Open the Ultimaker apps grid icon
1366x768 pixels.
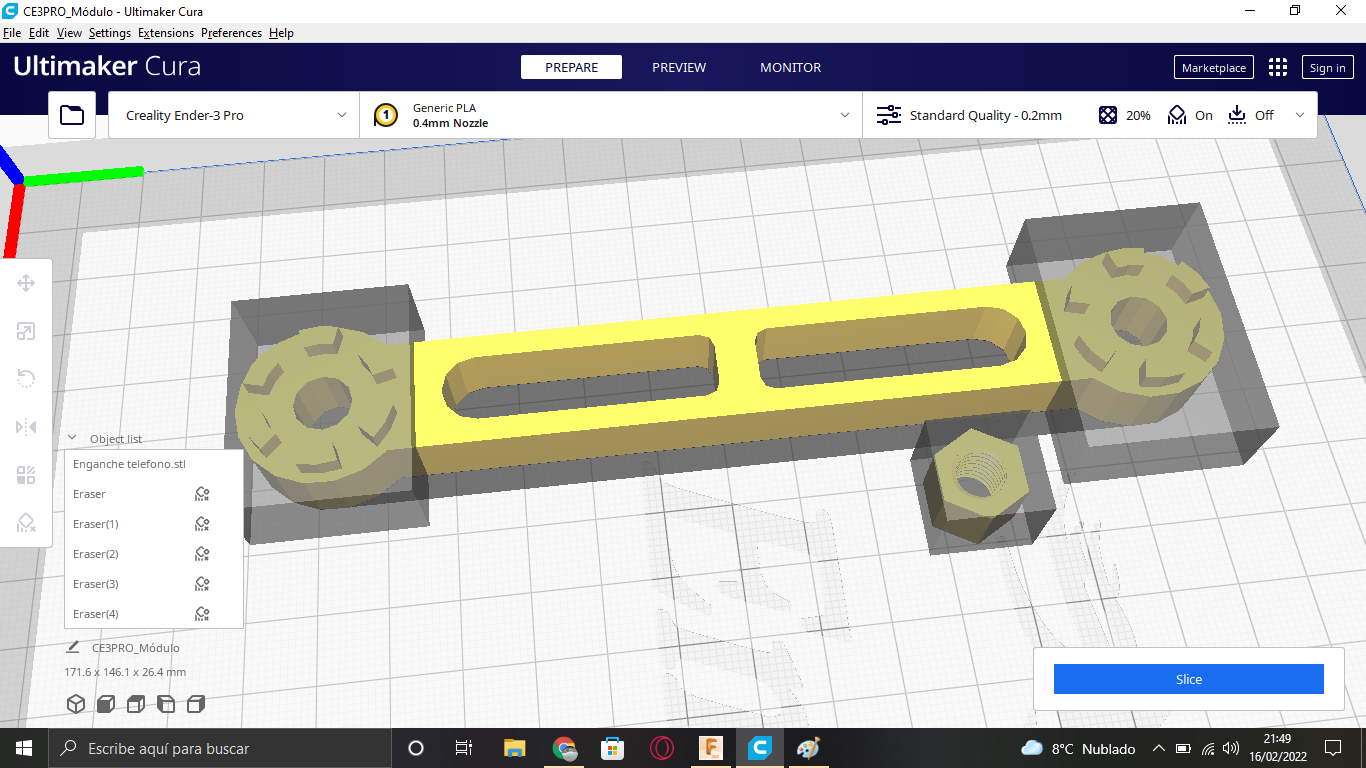[x=1278, y=67]
